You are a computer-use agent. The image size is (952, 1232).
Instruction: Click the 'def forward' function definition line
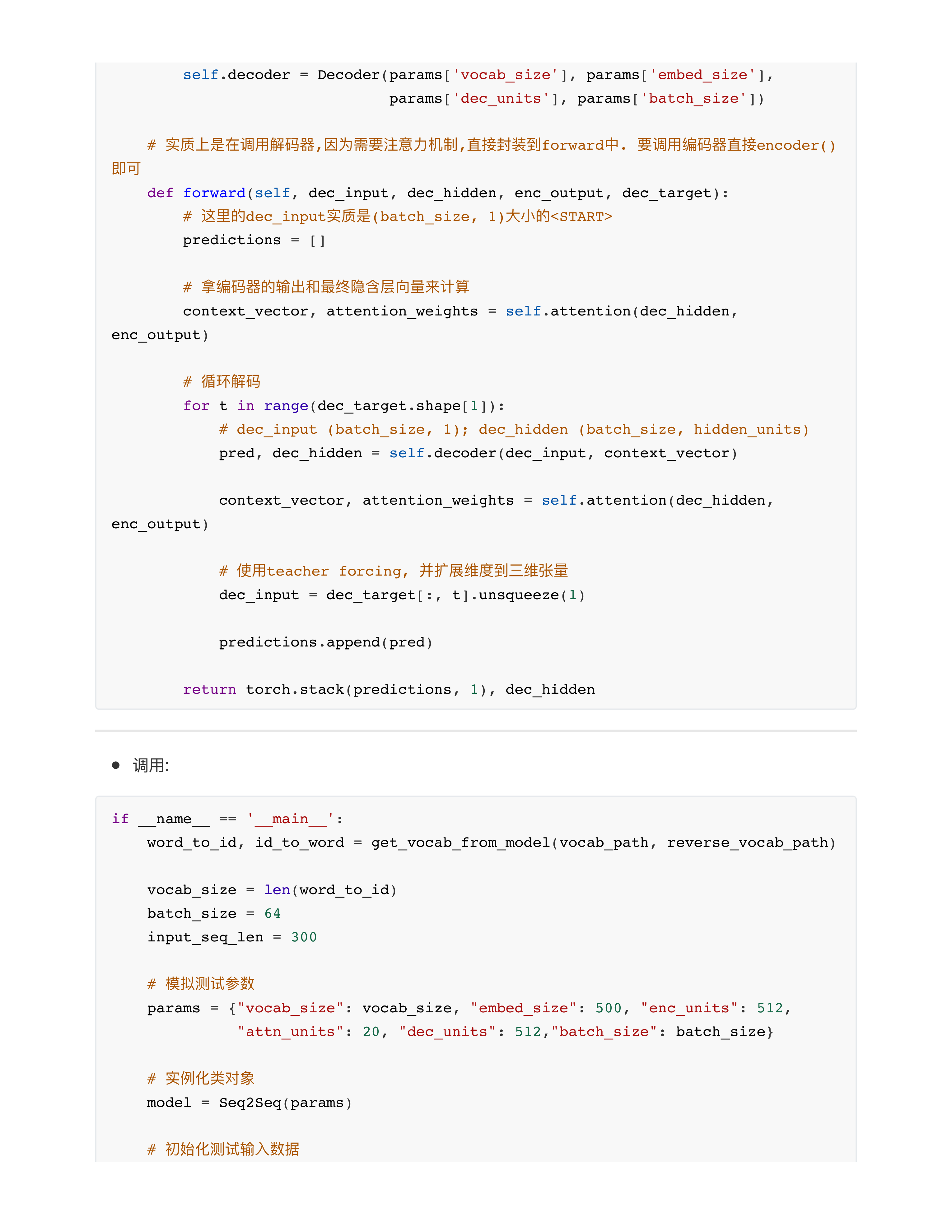437,193
